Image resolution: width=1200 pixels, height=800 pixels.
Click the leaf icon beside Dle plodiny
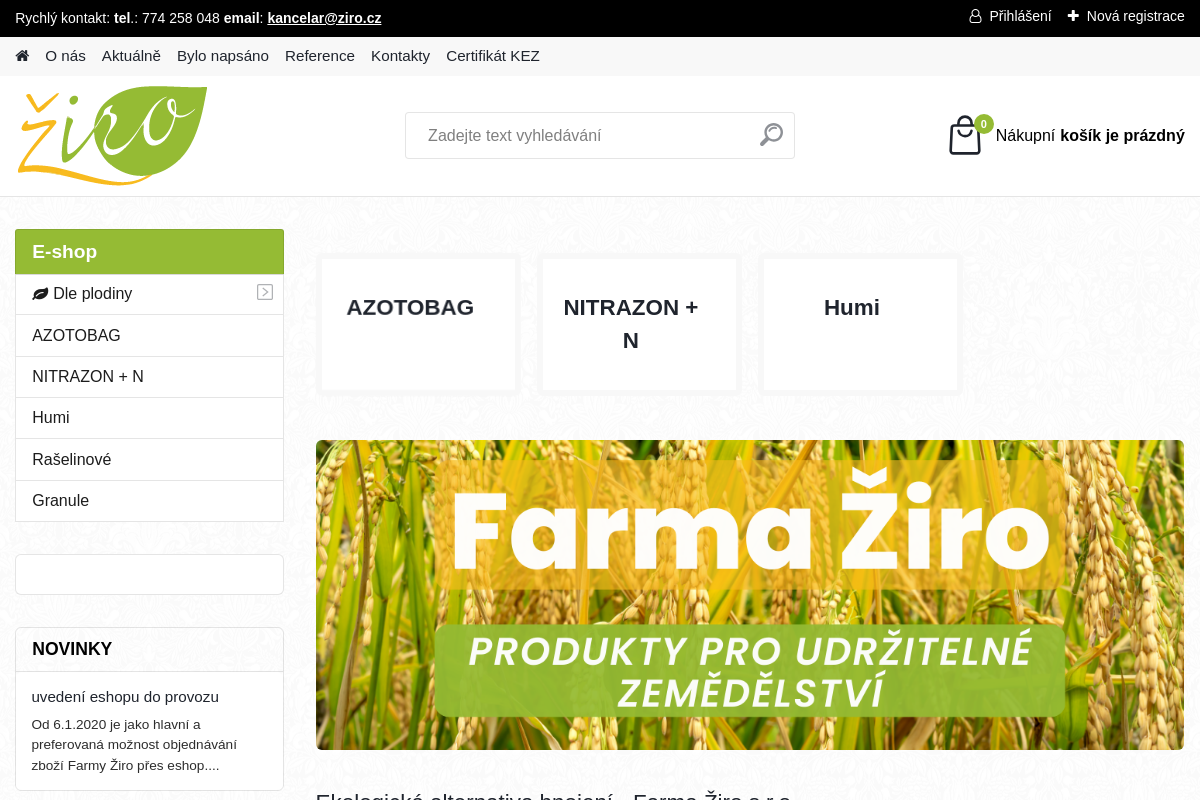[40, 294]
